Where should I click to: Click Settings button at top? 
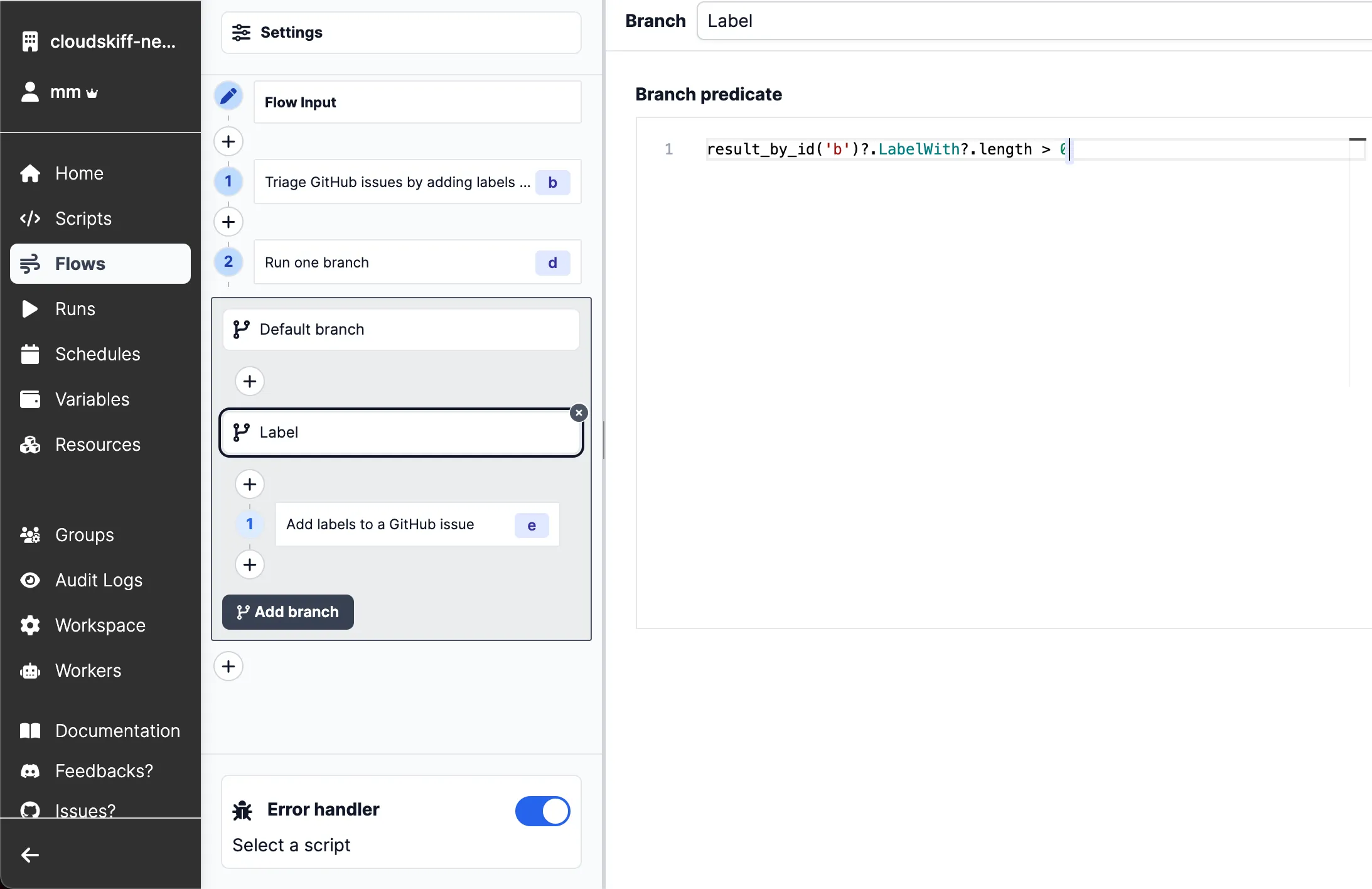pos(400,32)
